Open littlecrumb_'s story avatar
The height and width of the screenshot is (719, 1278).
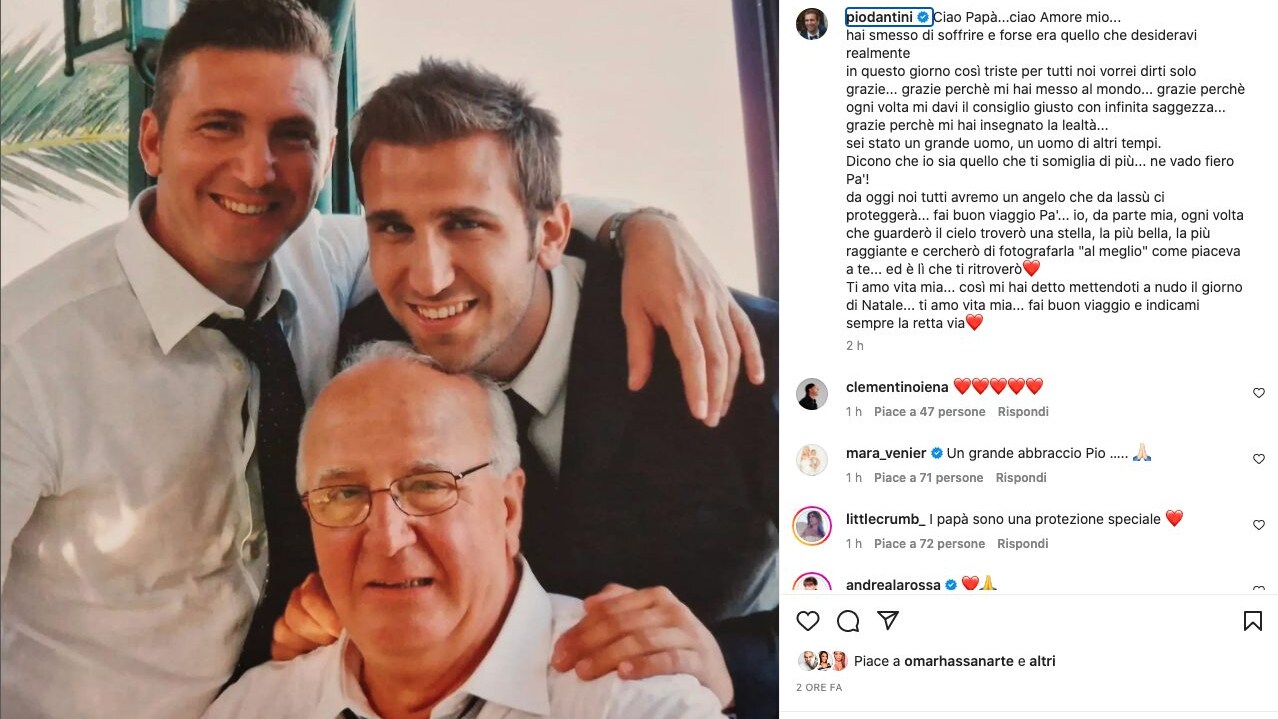click(812, 526)
